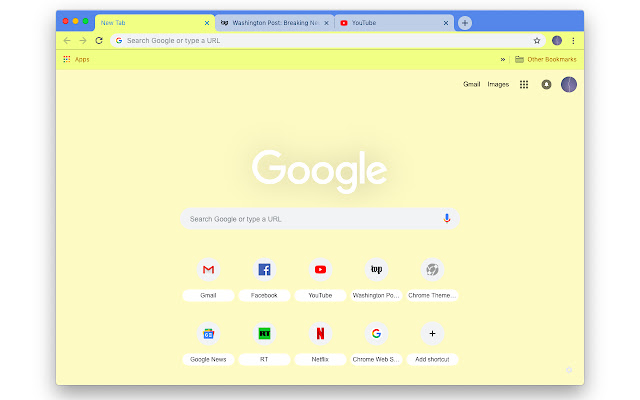Open Google notifications bell
Image resolution: width=640 pixels, height=400 pixels.
[546, 84]
